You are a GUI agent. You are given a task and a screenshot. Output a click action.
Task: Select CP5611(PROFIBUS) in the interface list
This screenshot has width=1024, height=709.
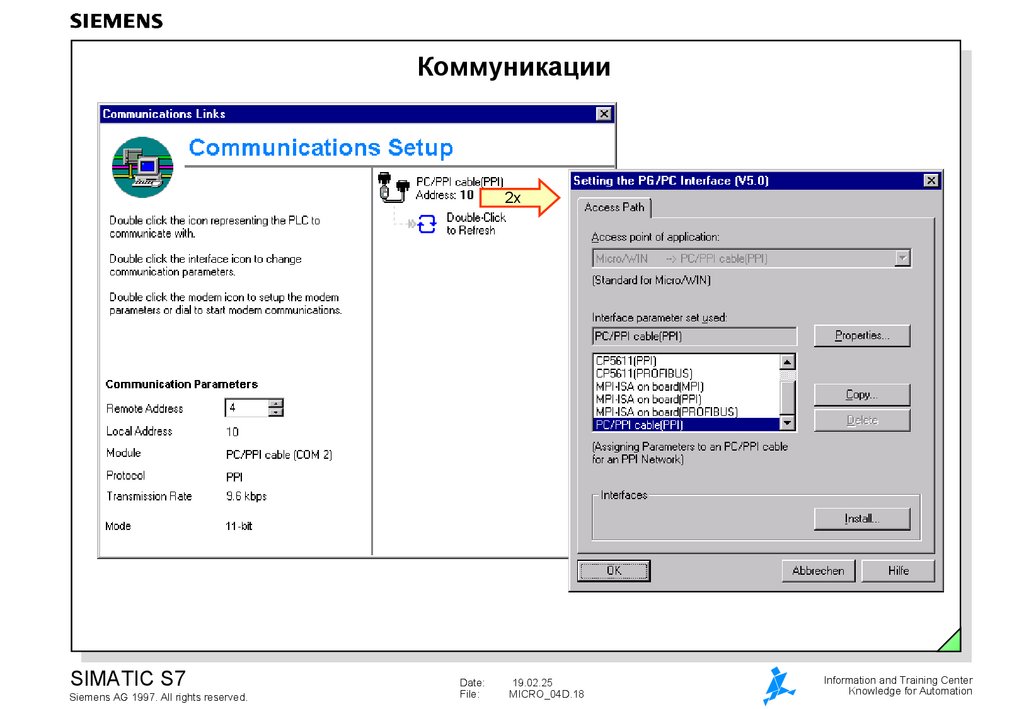point(686,373)
